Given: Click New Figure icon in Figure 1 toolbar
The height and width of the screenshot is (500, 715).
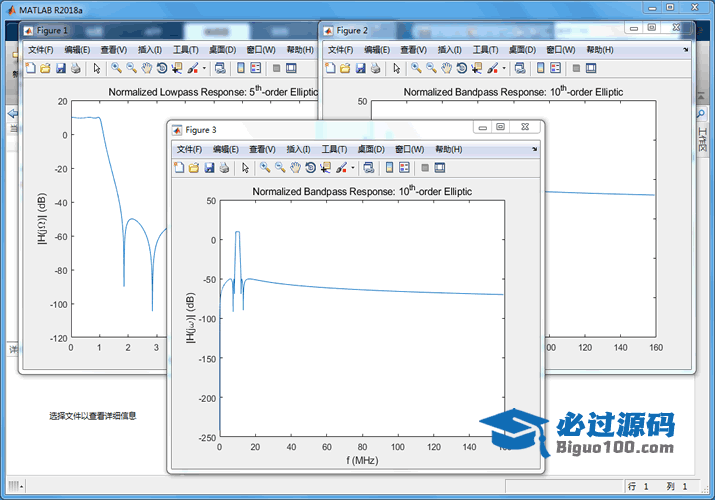Looking at the screenshot, I should (31, 68).
